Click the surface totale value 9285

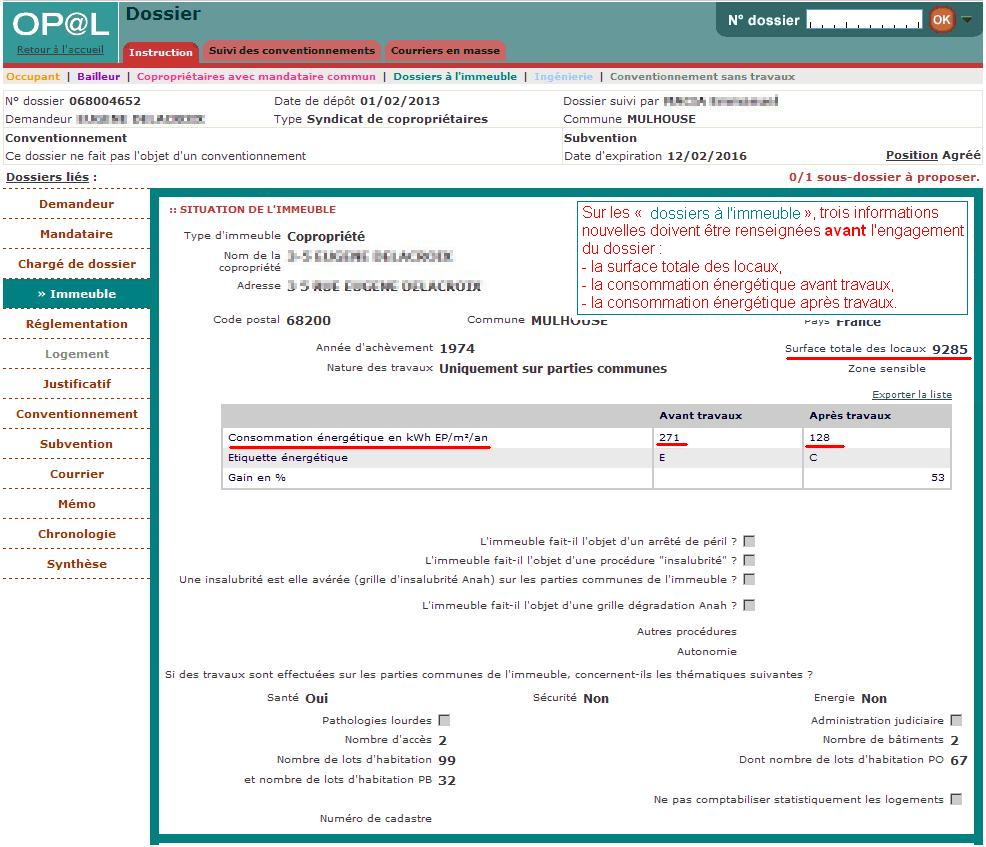(x=950, y=350)
